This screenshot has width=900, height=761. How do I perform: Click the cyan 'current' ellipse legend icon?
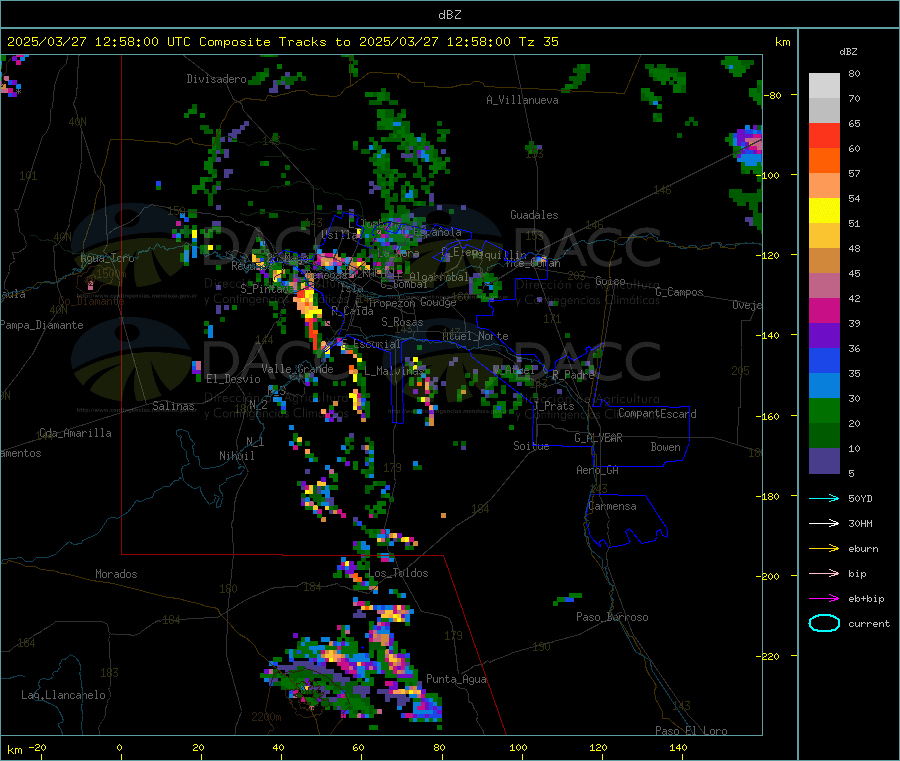pos(824,623)
